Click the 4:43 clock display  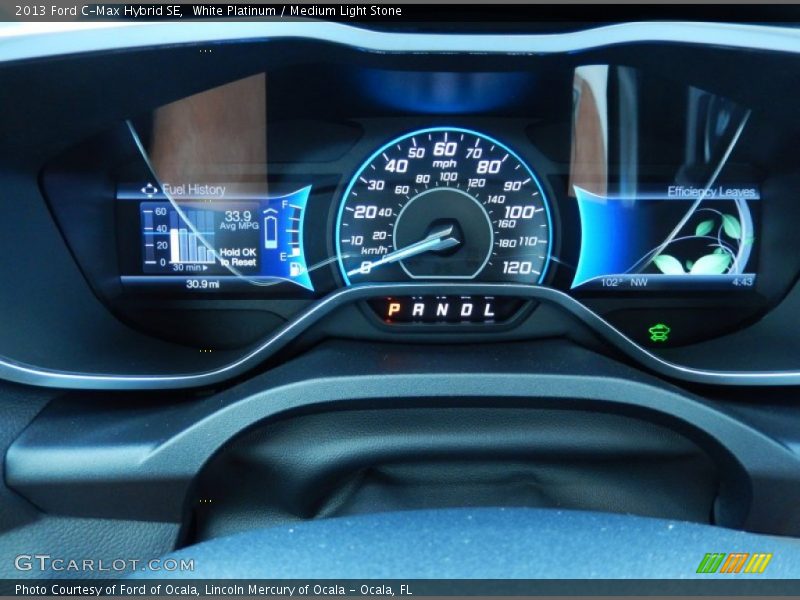click(x=742, y=282)
